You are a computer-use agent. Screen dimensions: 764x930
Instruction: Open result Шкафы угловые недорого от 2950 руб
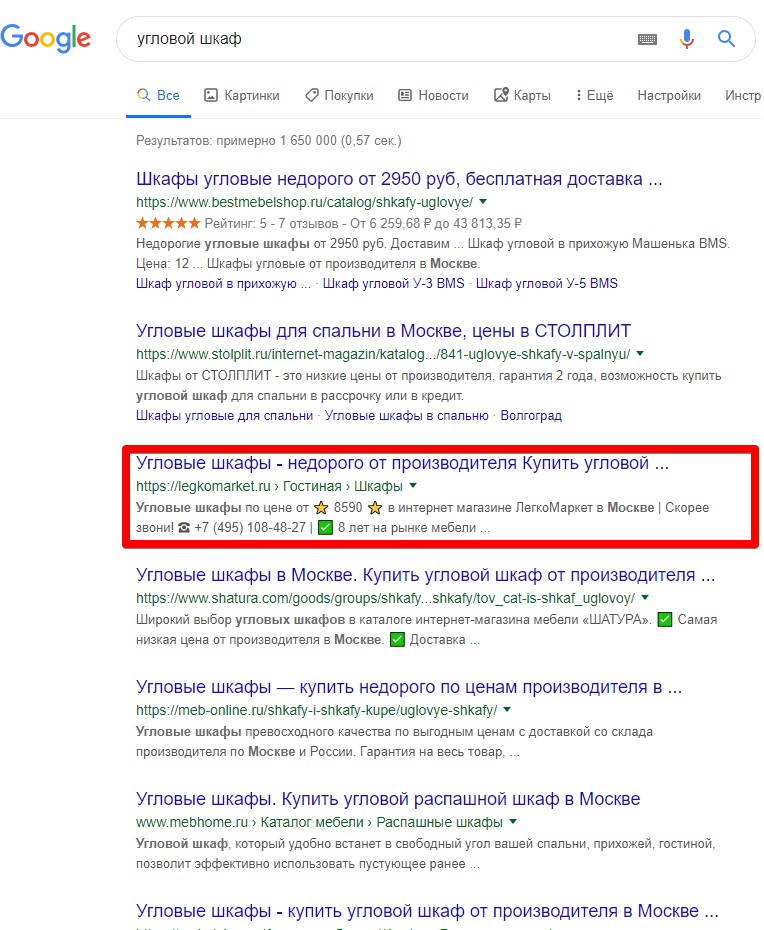[399, 179]
